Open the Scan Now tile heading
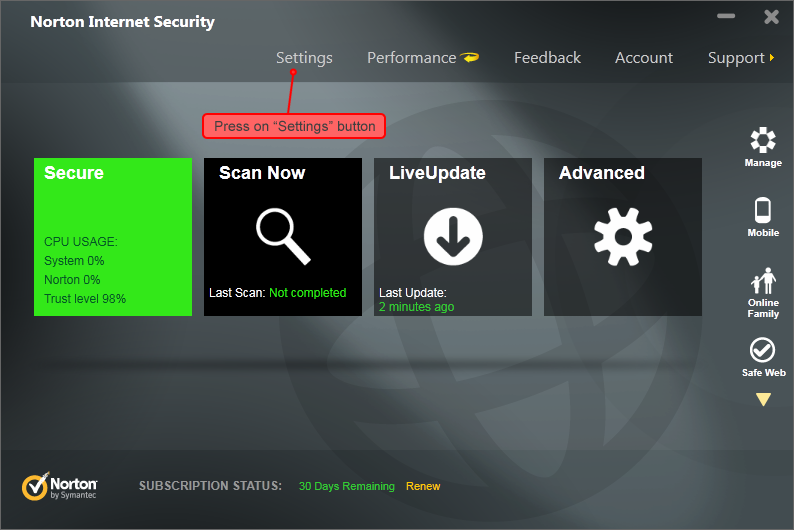The image size is (794, 530). pos(262,173)
